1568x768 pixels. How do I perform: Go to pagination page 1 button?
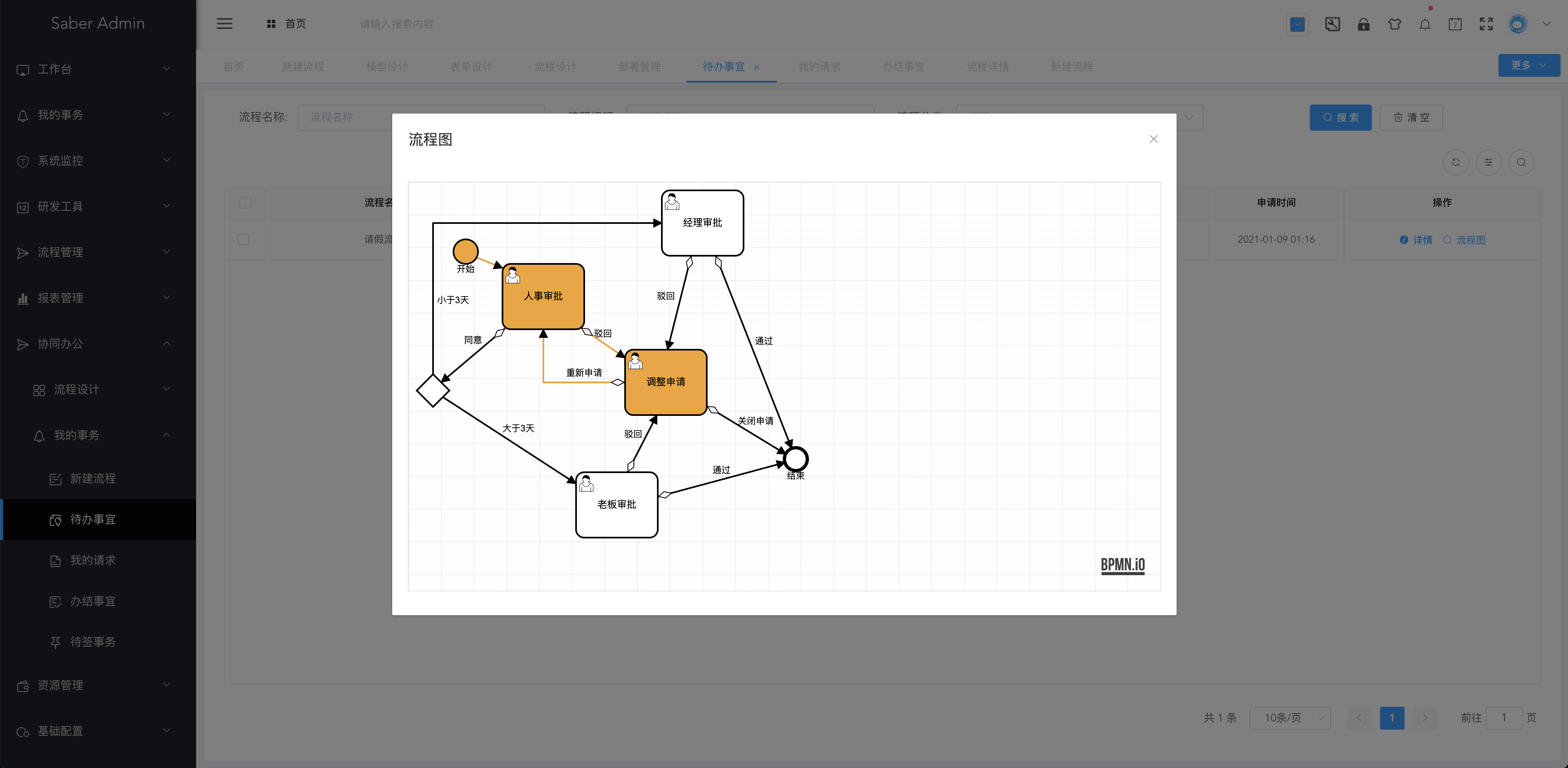click(1392, 717)
